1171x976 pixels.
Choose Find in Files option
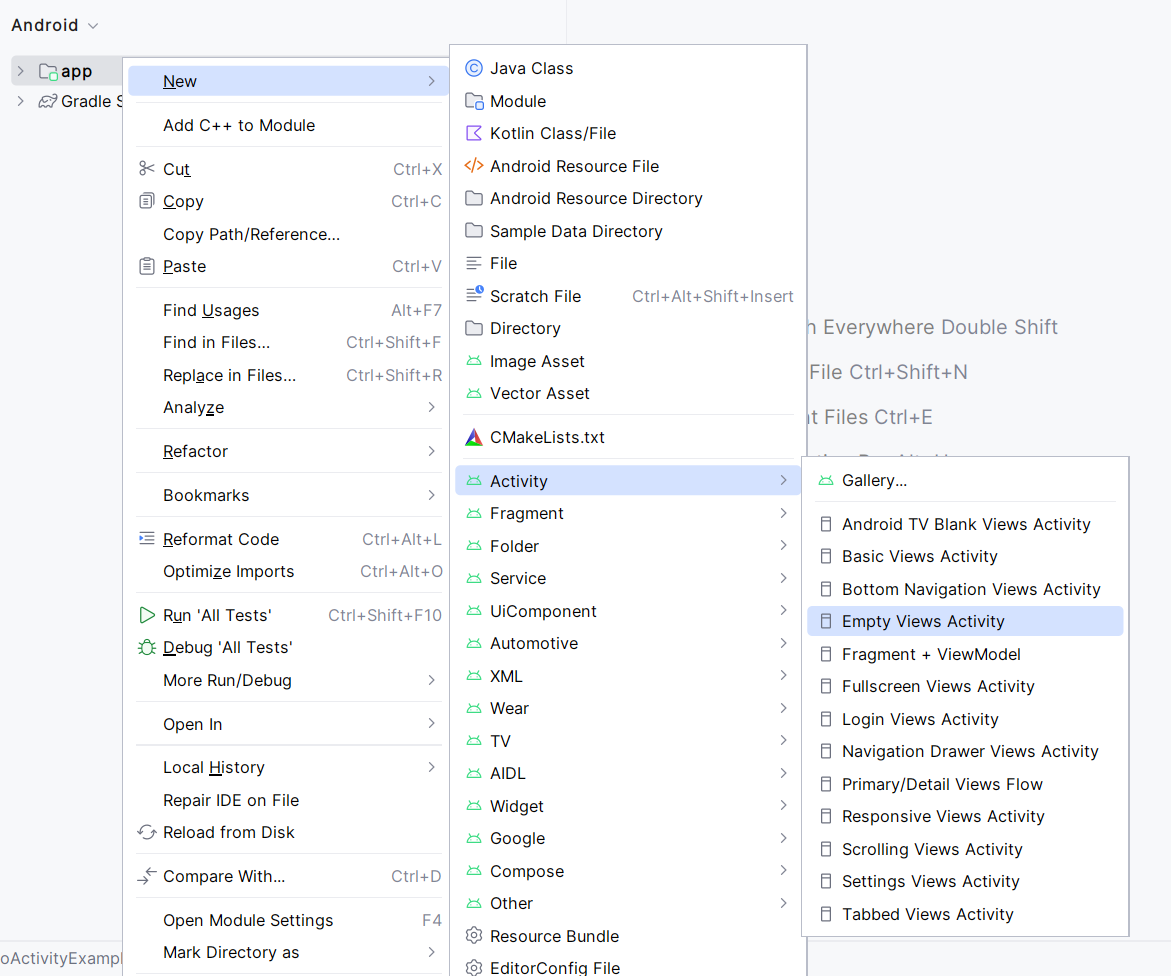tap(288, 342)
